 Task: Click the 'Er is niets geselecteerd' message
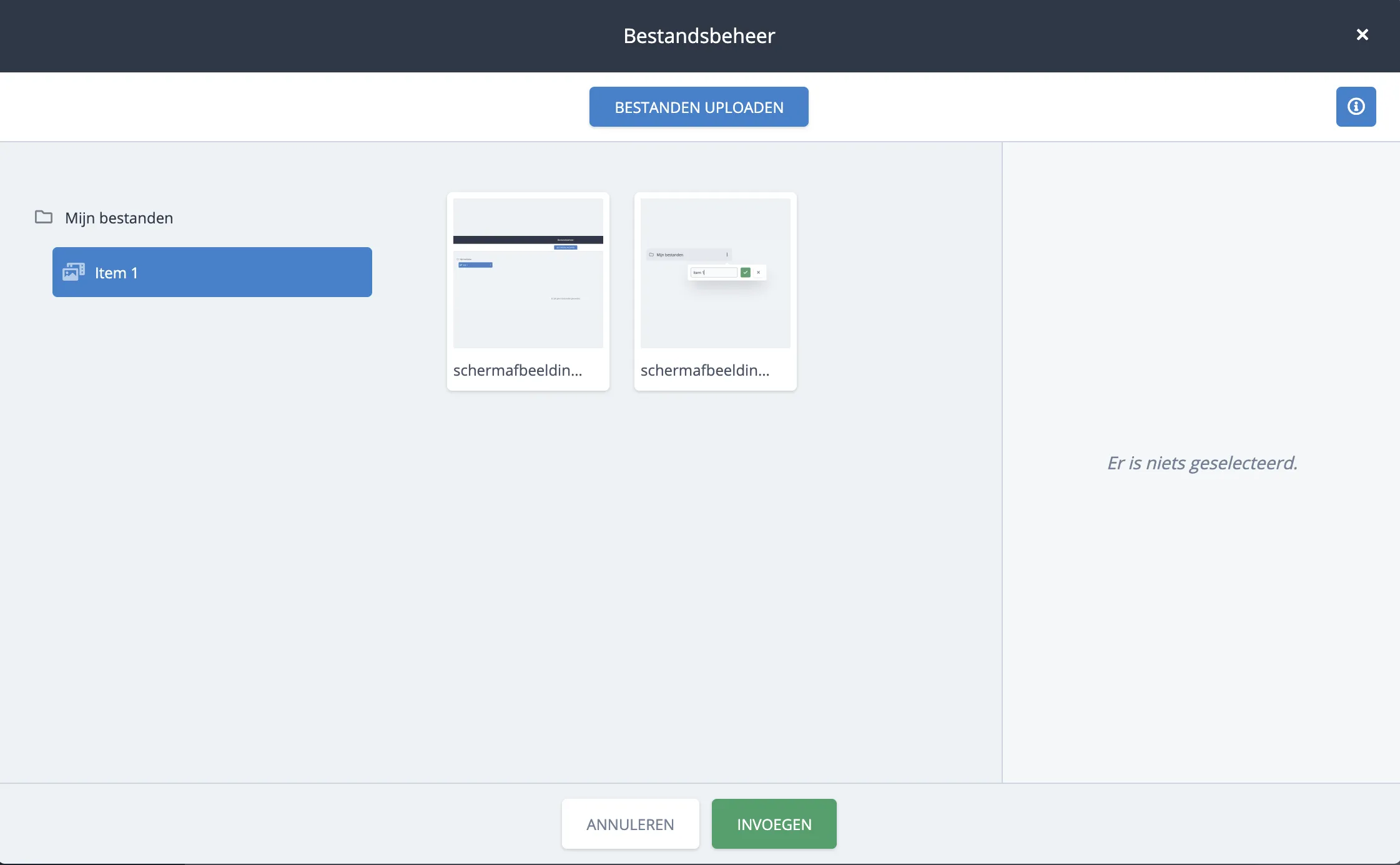(1202, 463)
